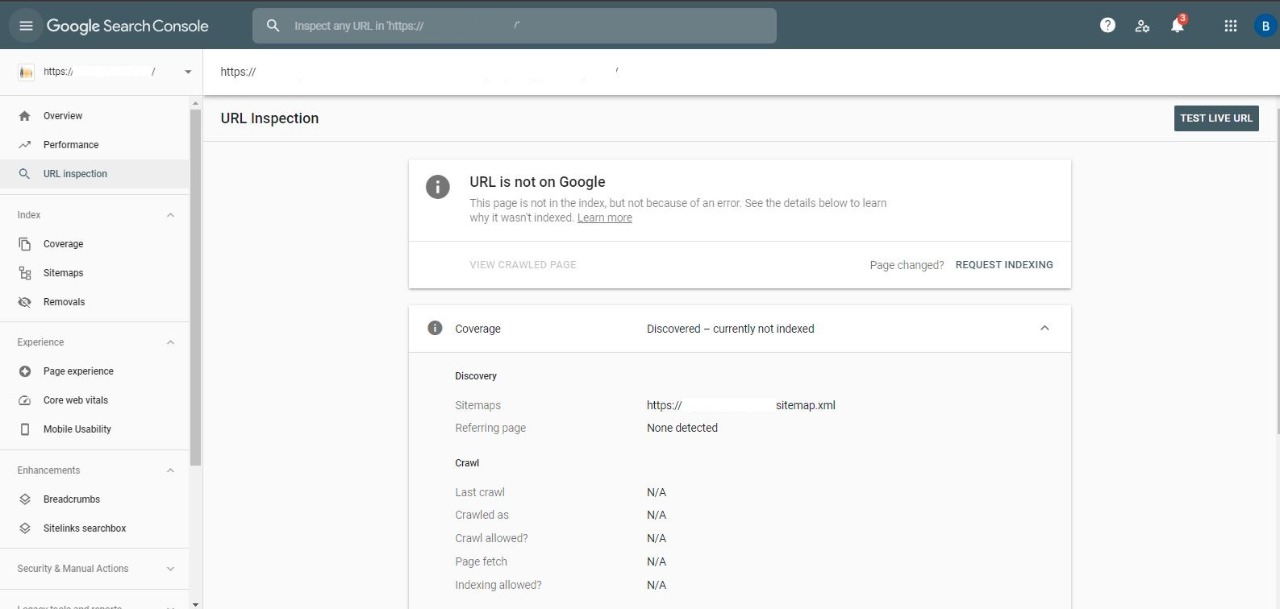1280x609 pixels.
Task: Collapse the Coverage details card
Action: click(x=1045, y=328)
